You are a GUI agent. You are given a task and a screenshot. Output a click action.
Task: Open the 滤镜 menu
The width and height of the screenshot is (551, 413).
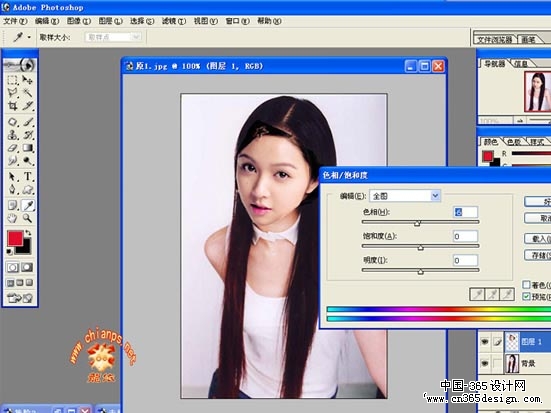[174, 21]
